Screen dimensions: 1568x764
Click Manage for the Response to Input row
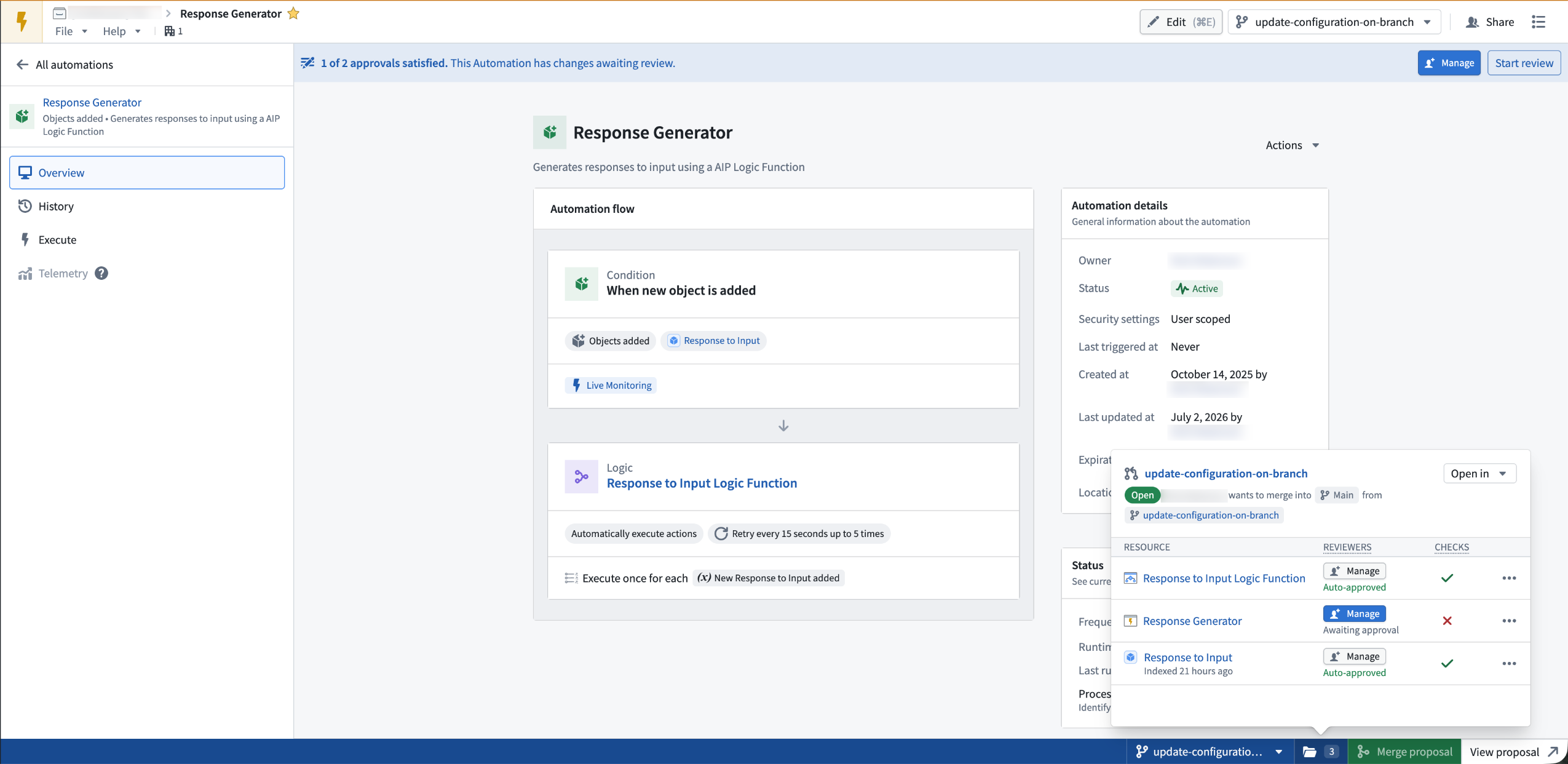1355,656
